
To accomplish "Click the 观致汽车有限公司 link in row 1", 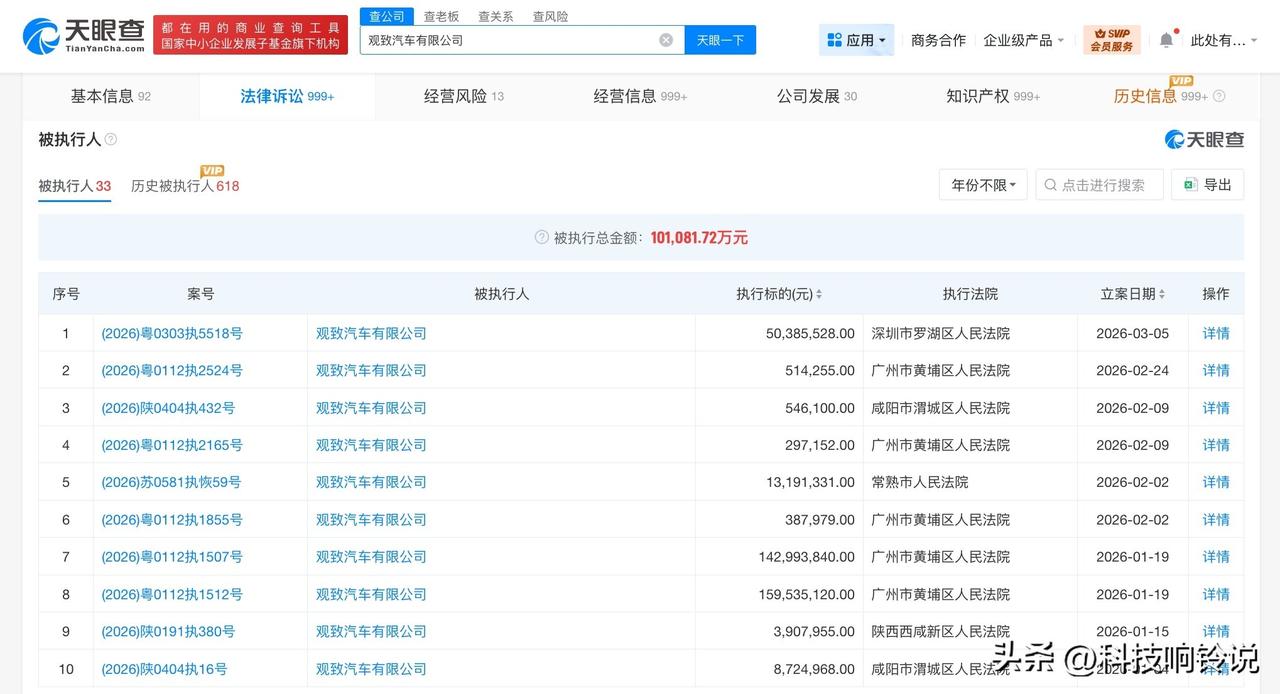I will coord(370,333).
